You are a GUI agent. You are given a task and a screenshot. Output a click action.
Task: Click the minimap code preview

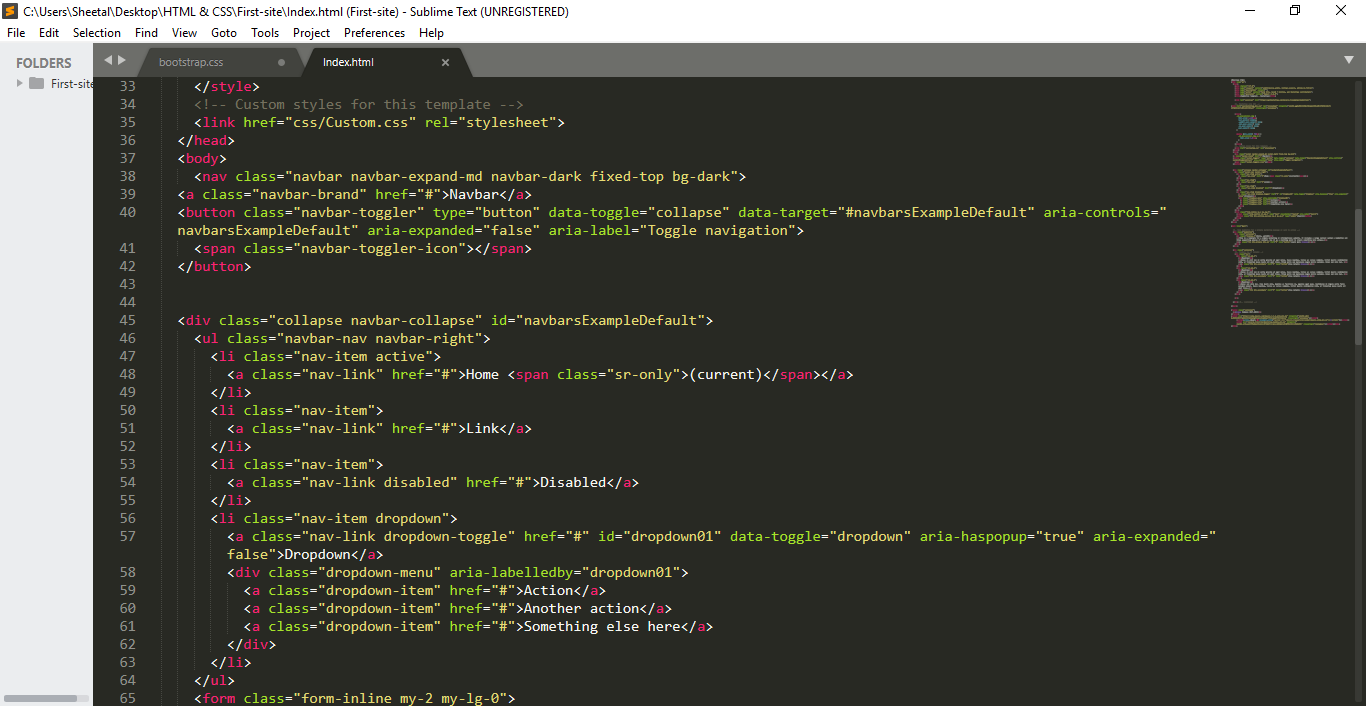click(x=1290, y=200)
